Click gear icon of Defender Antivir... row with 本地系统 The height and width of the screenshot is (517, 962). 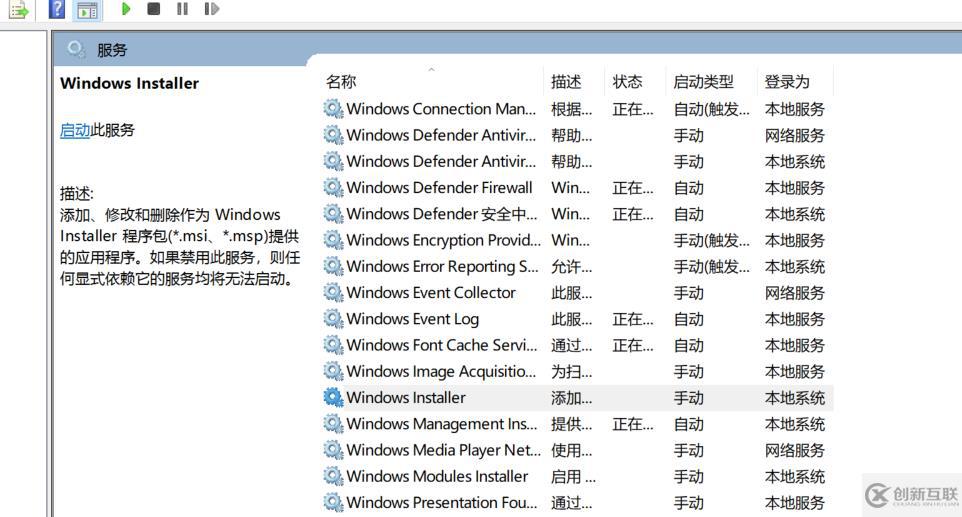tap(333, 162)
